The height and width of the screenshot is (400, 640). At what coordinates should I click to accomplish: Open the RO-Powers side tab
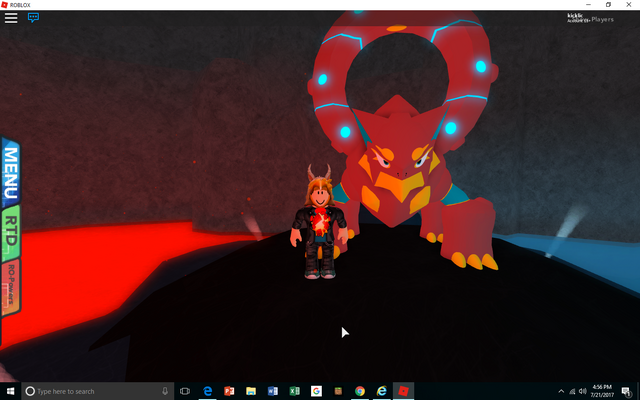click(11, 288)
